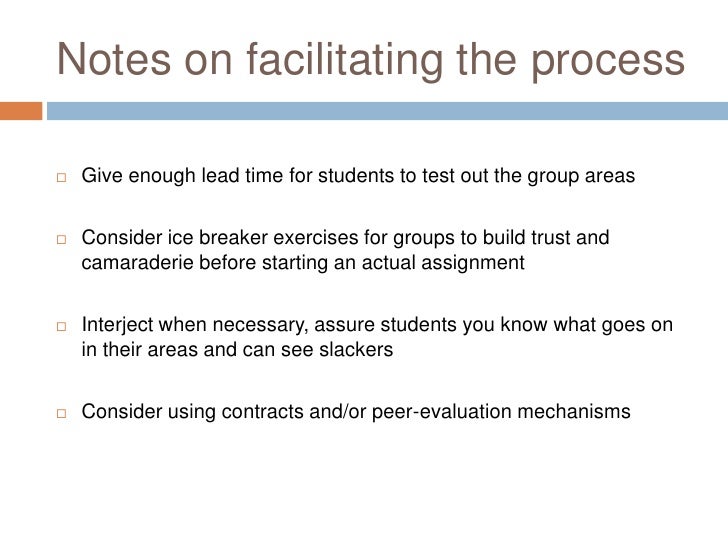728x546 pixels.
Task: Click the square bullet beside "Consider ice breaker exercises"
Action: 62,238
